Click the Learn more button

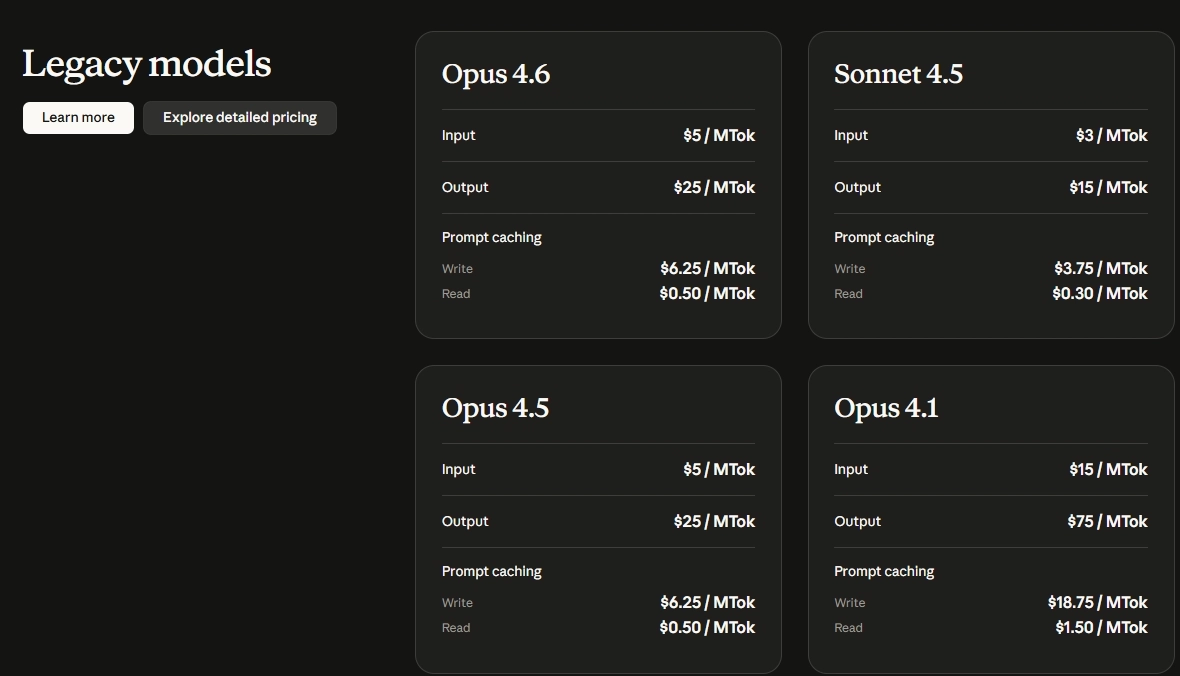point(78,118)
